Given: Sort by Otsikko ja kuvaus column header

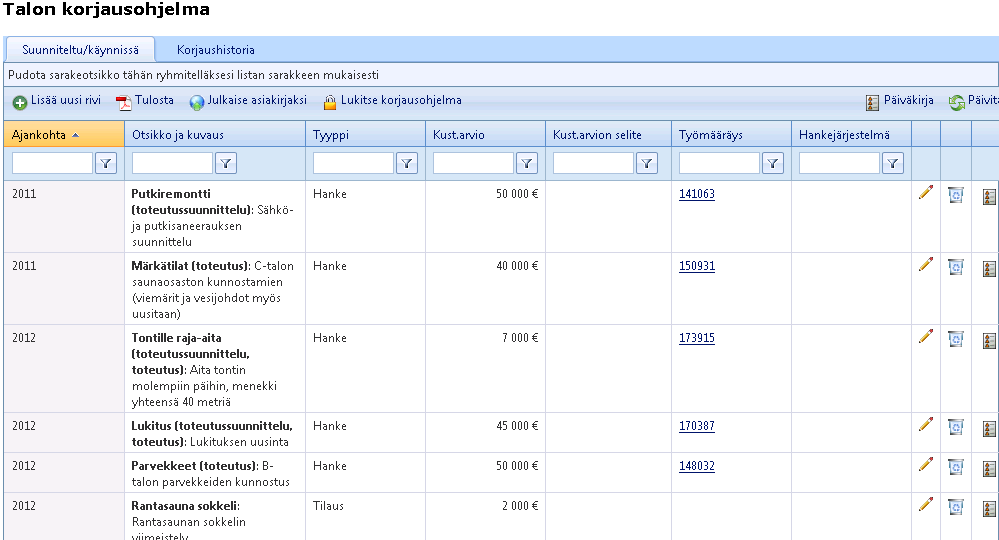Looking at the screenshot, I should click(x=215, y=134).
